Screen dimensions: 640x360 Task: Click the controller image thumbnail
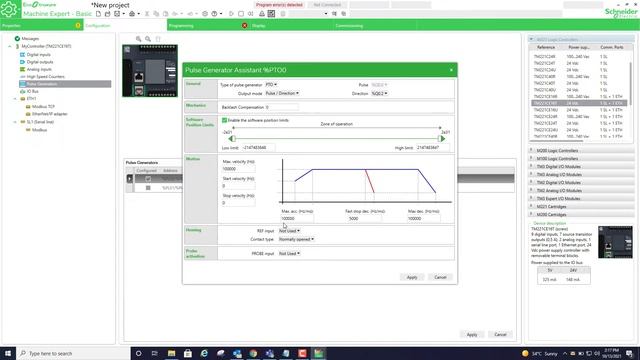[150, 71]
